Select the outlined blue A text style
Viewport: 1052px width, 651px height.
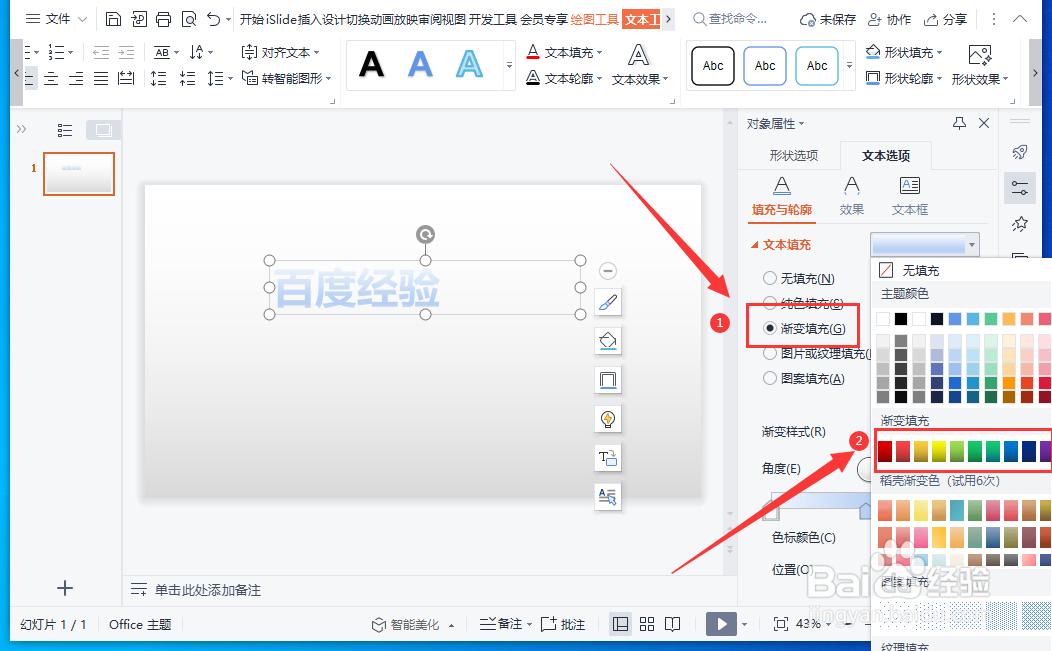tap(469, 65)
